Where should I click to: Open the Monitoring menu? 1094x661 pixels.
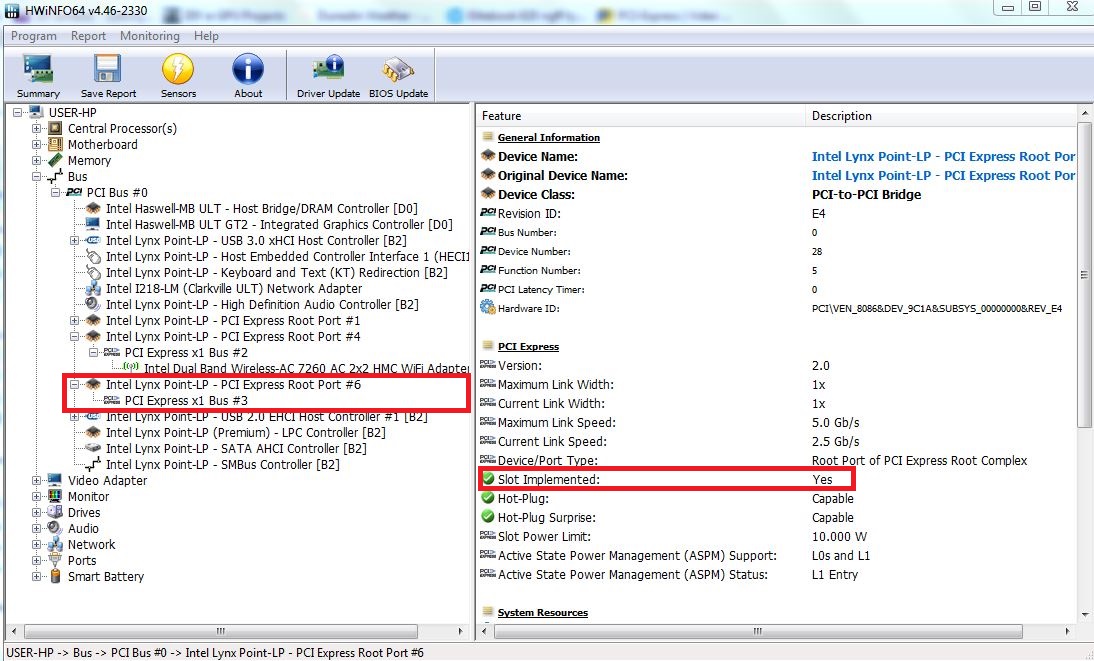[149, 36]
